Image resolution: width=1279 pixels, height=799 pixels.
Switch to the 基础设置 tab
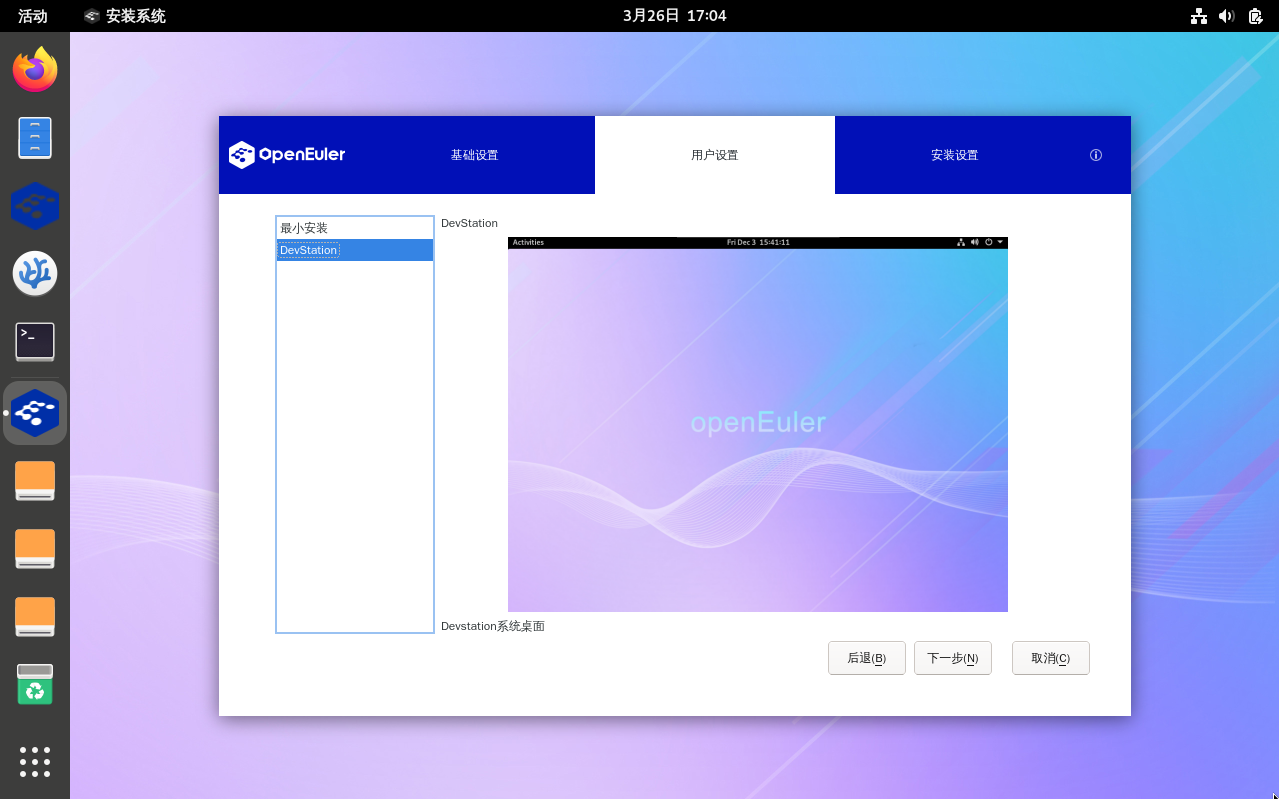(x=474, y=155)
